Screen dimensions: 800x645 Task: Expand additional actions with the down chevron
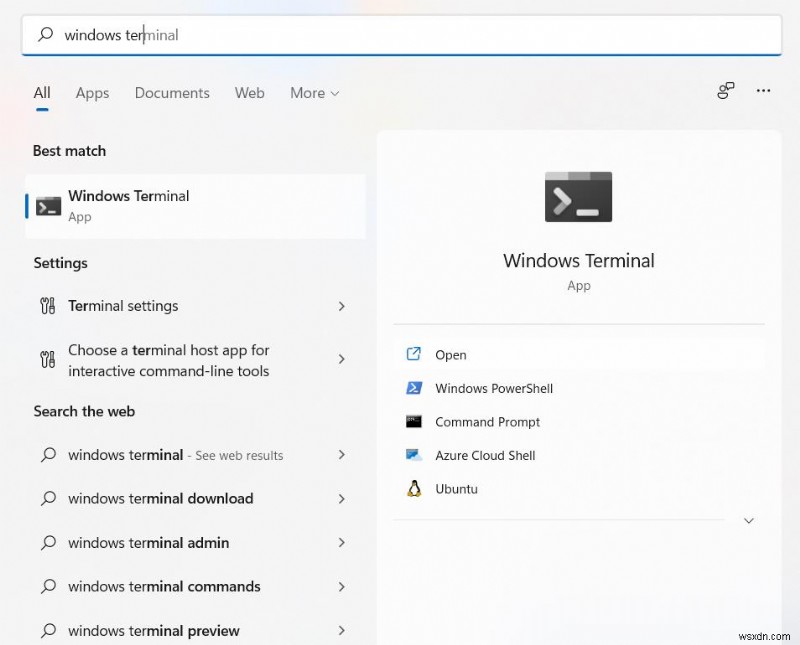[749, 520]
